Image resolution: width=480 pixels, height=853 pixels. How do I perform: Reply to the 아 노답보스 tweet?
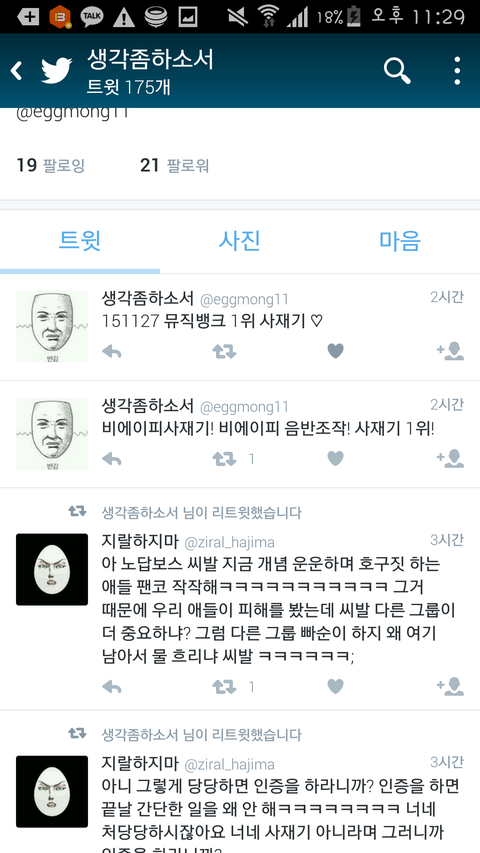click(112, 687)
